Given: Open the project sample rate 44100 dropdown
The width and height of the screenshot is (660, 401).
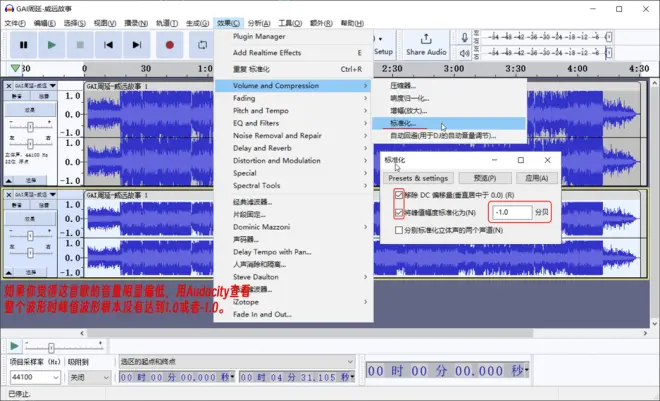Looking at the screenshot, I should coord(35,377).
